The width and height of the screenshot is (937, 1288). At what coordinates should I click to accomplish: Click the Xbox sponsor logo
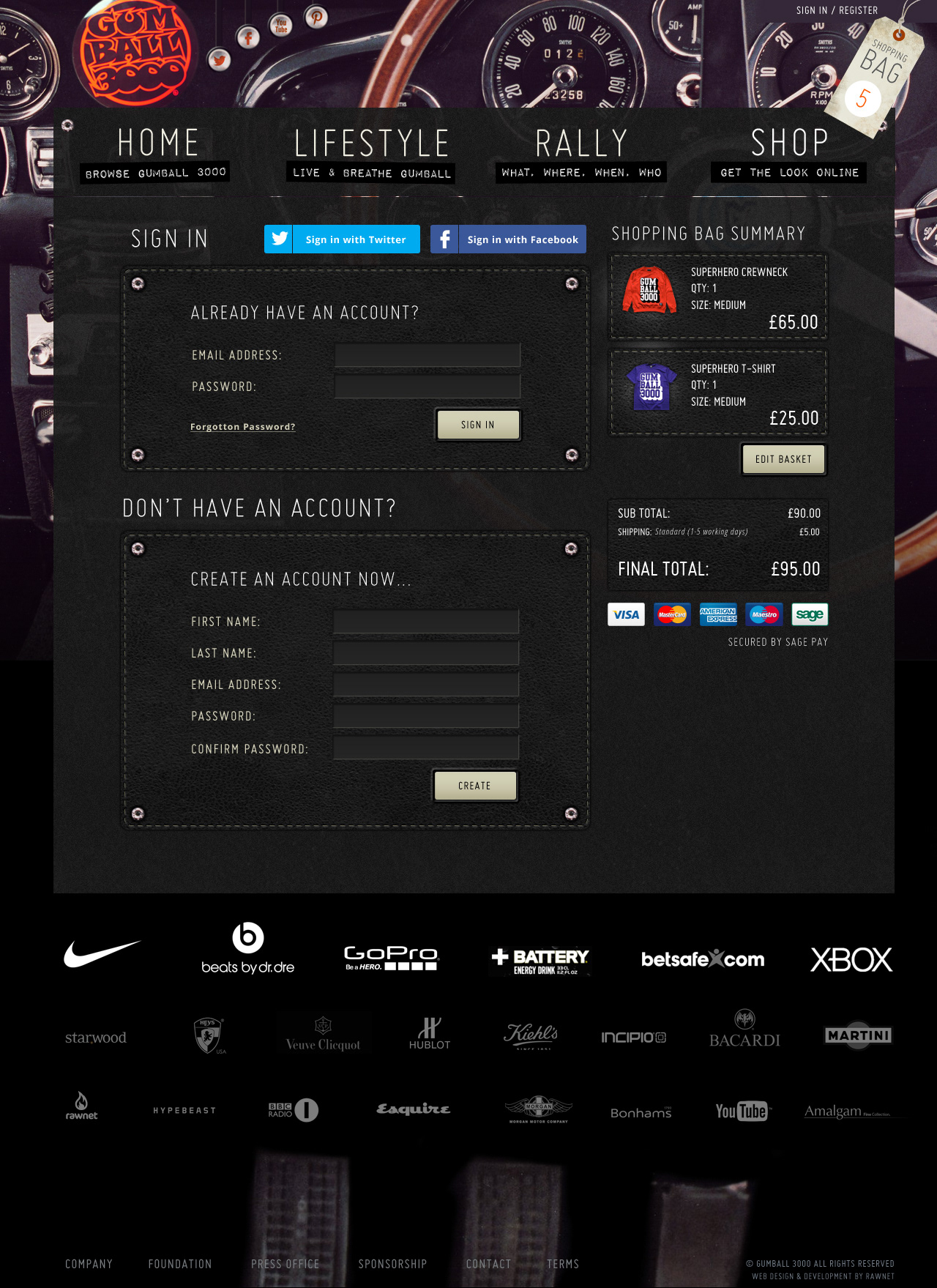(x=851, y=959)
